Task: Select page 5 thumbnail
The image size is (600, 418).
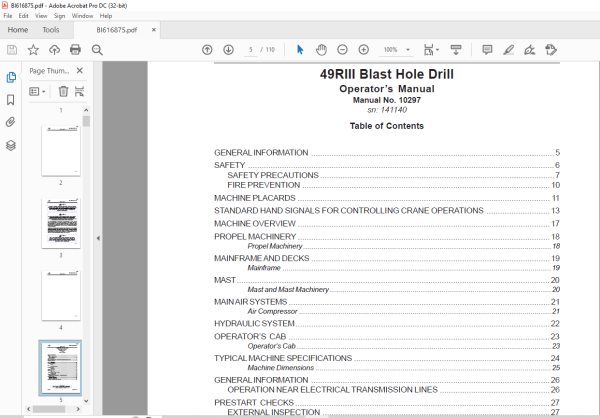Action: pyautogui.click(x=60, y=368)
